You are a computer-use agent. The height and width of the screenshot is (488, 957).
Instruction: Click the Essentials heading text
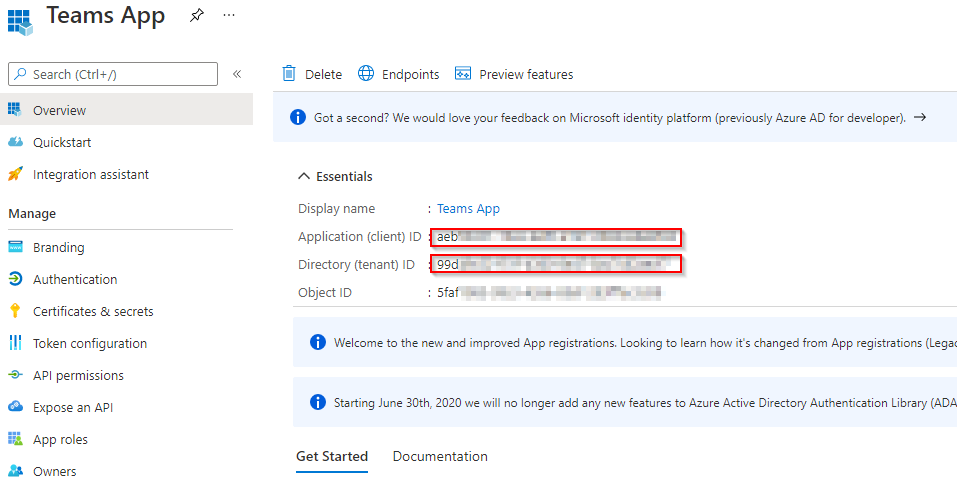344,176
